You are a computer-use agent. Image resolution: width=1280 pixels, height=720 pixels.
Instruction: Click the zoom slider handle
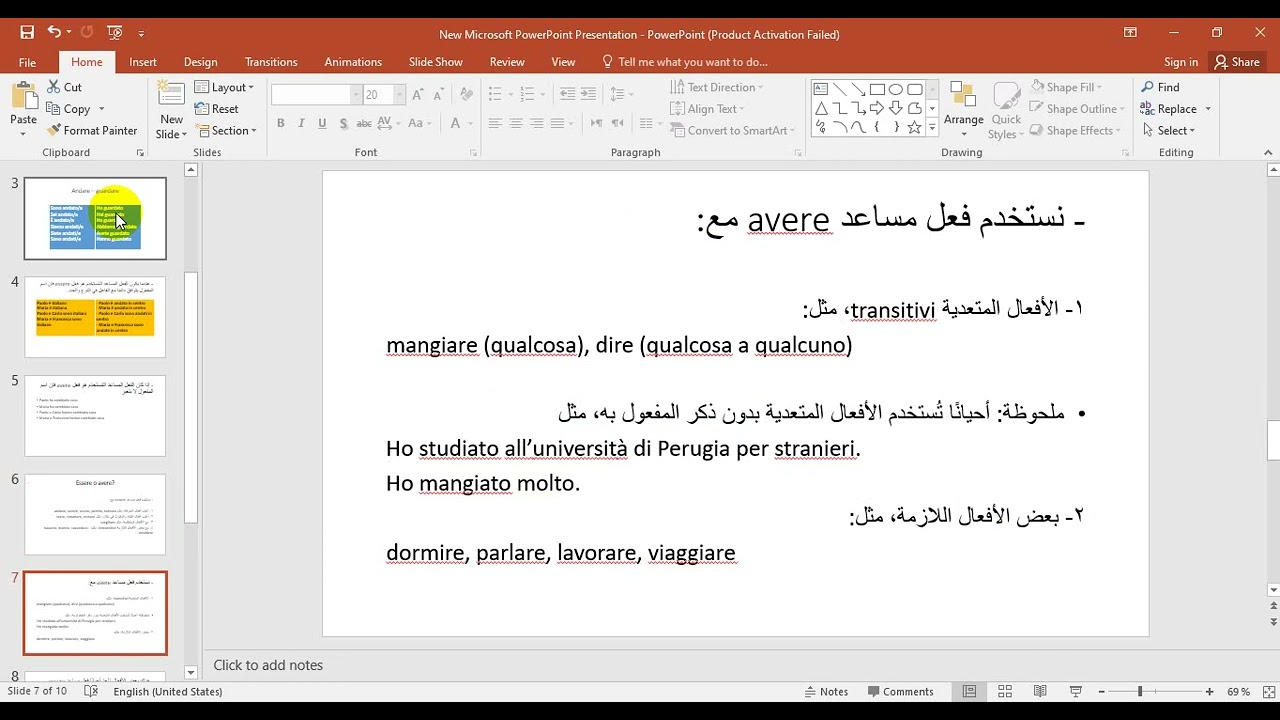click(x=1139, y=691)
